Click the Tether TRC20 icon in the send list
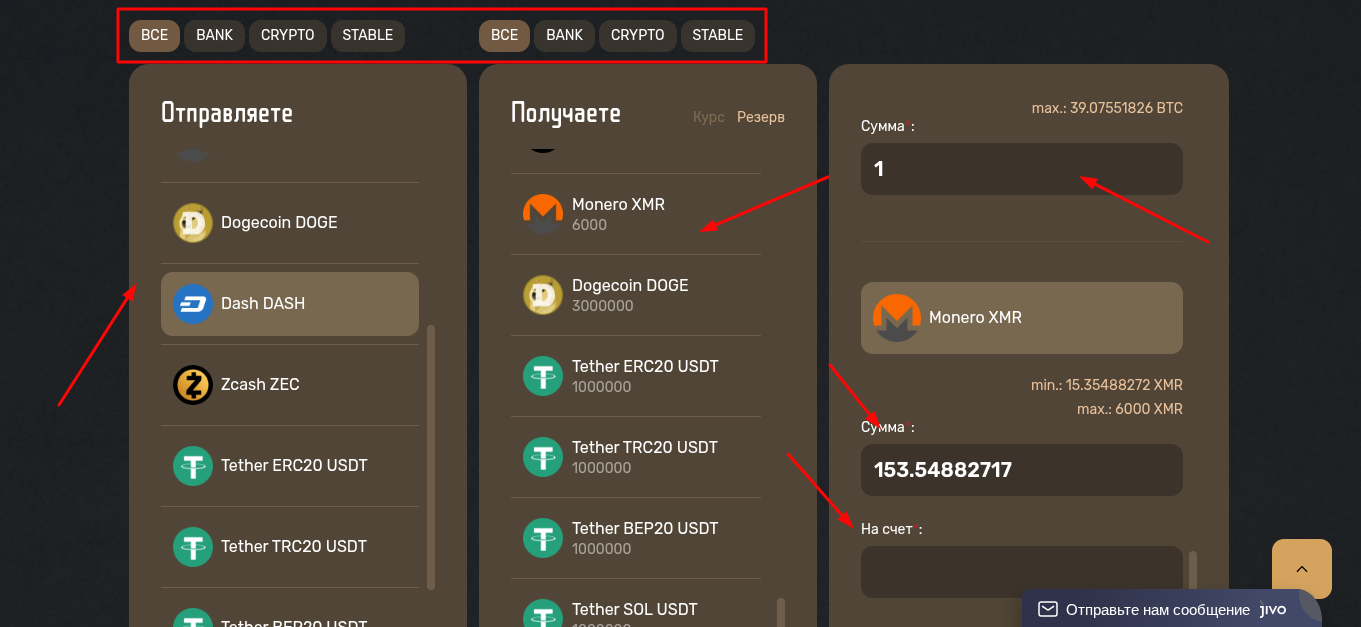Screen dimensions: 1361x627 pos(193,547)
